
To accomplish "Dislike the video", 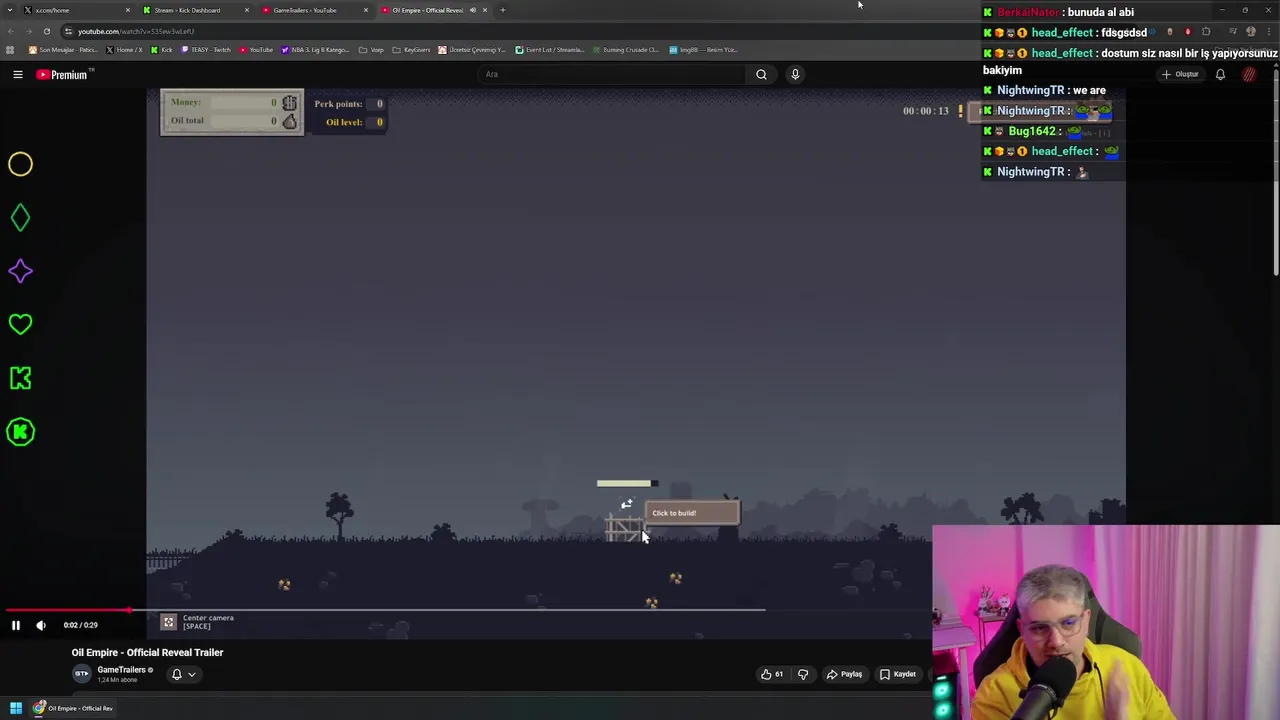I will (803, 674).
